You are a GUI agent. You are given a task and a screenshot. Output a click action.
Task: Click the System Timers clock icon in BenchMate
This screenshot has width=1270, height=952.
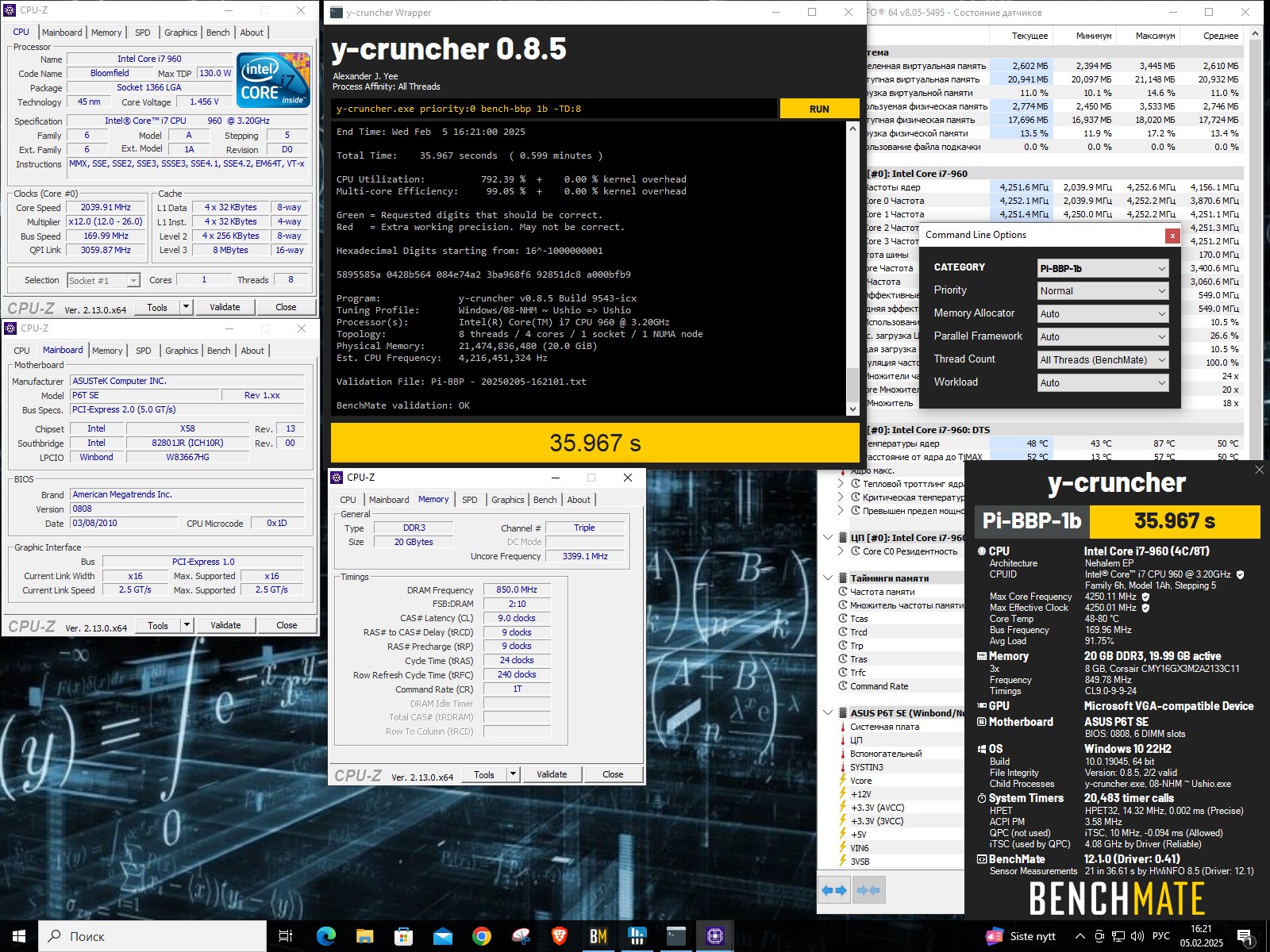coord(982,798)
